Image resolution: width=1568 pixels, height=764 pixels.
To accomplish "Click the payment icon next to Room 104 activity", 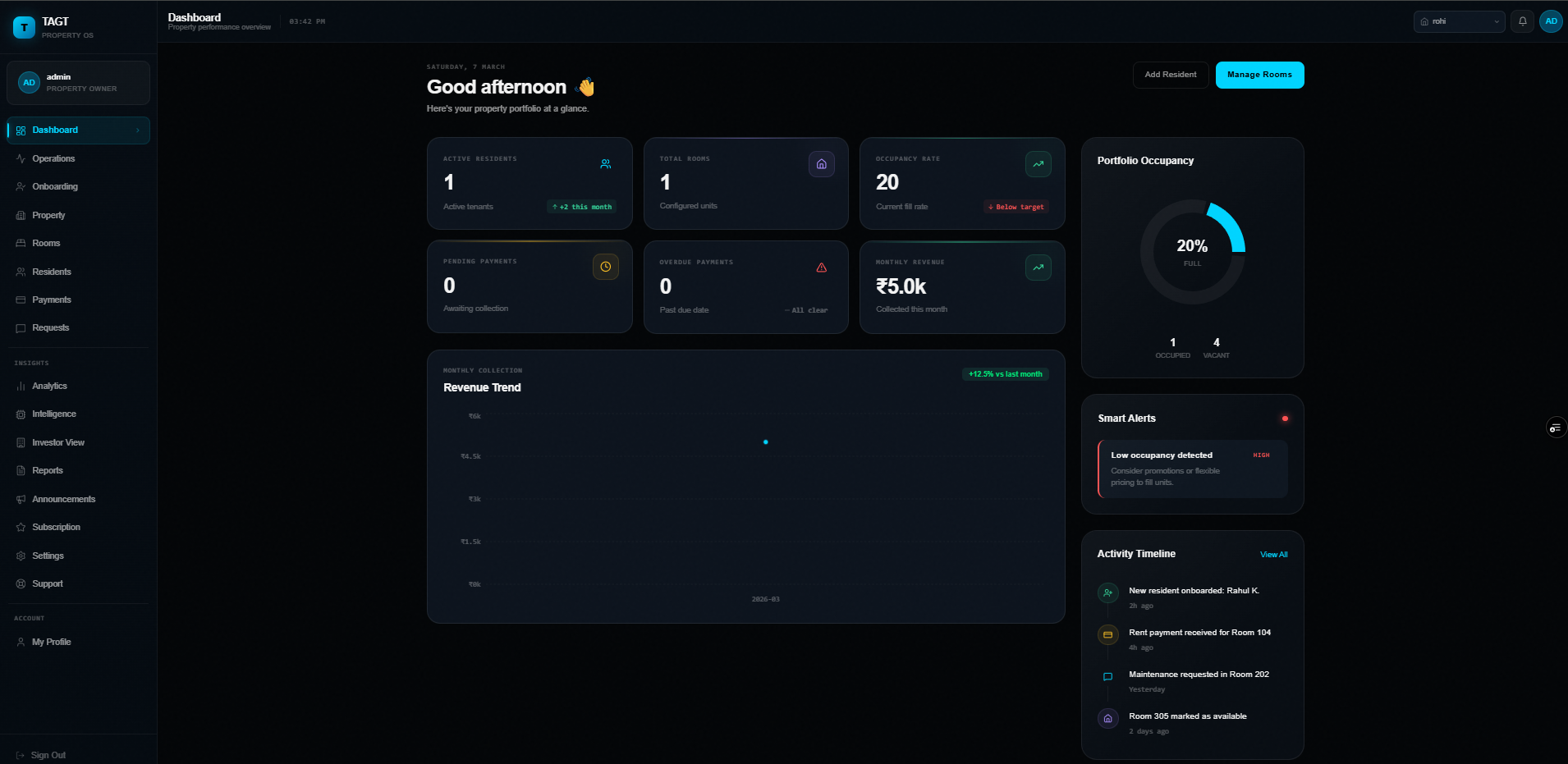I will pyautogui.click(x=1107, y=634).
